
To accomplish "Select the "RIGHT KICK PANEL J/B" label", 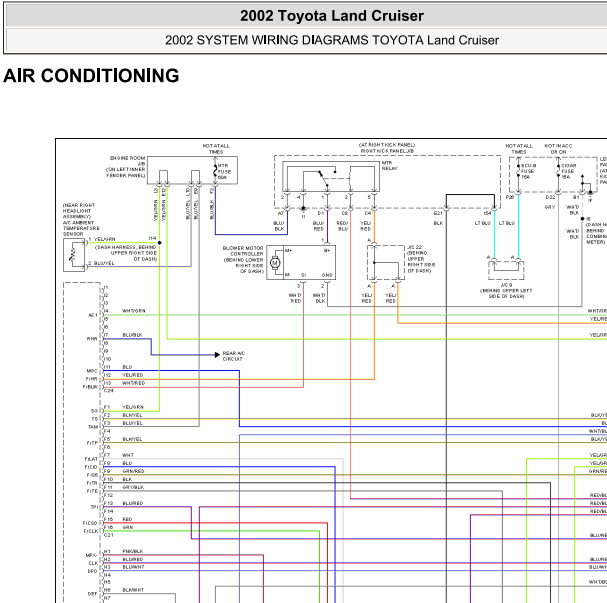I will click(x=387, y=151).
